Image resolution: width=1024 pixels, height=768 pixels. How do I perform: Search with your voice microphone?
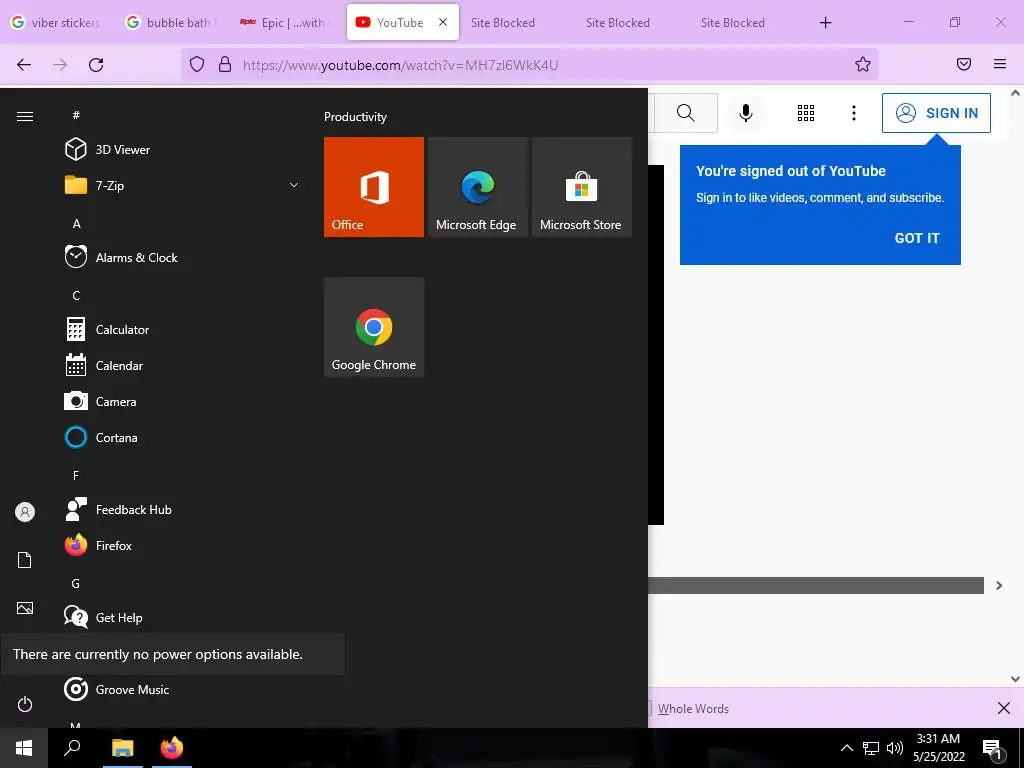click(746, 113)
